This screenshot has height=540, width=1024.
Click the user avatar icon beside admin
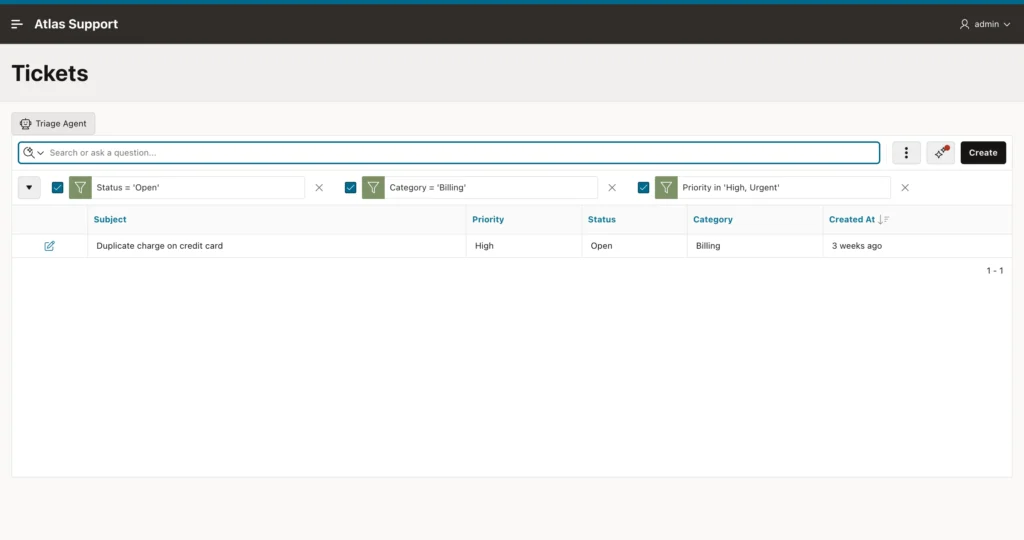click(965, 24)
